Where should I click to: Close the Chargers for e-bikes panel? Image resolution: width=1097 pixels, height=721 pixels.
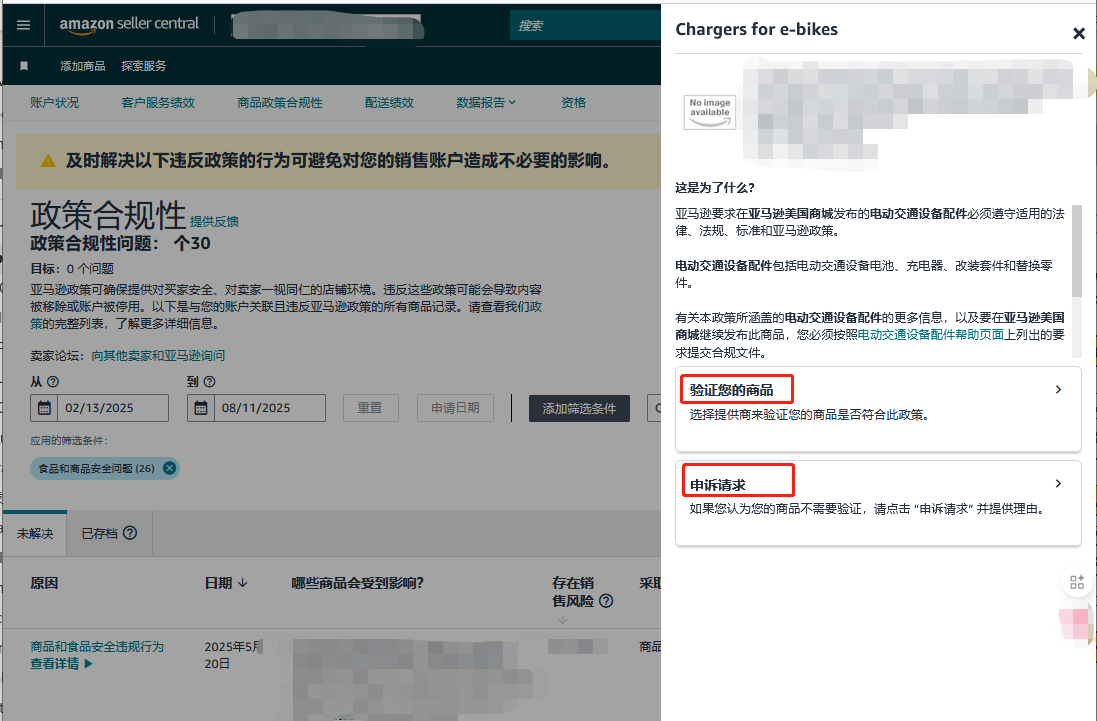click(1078, 33)
